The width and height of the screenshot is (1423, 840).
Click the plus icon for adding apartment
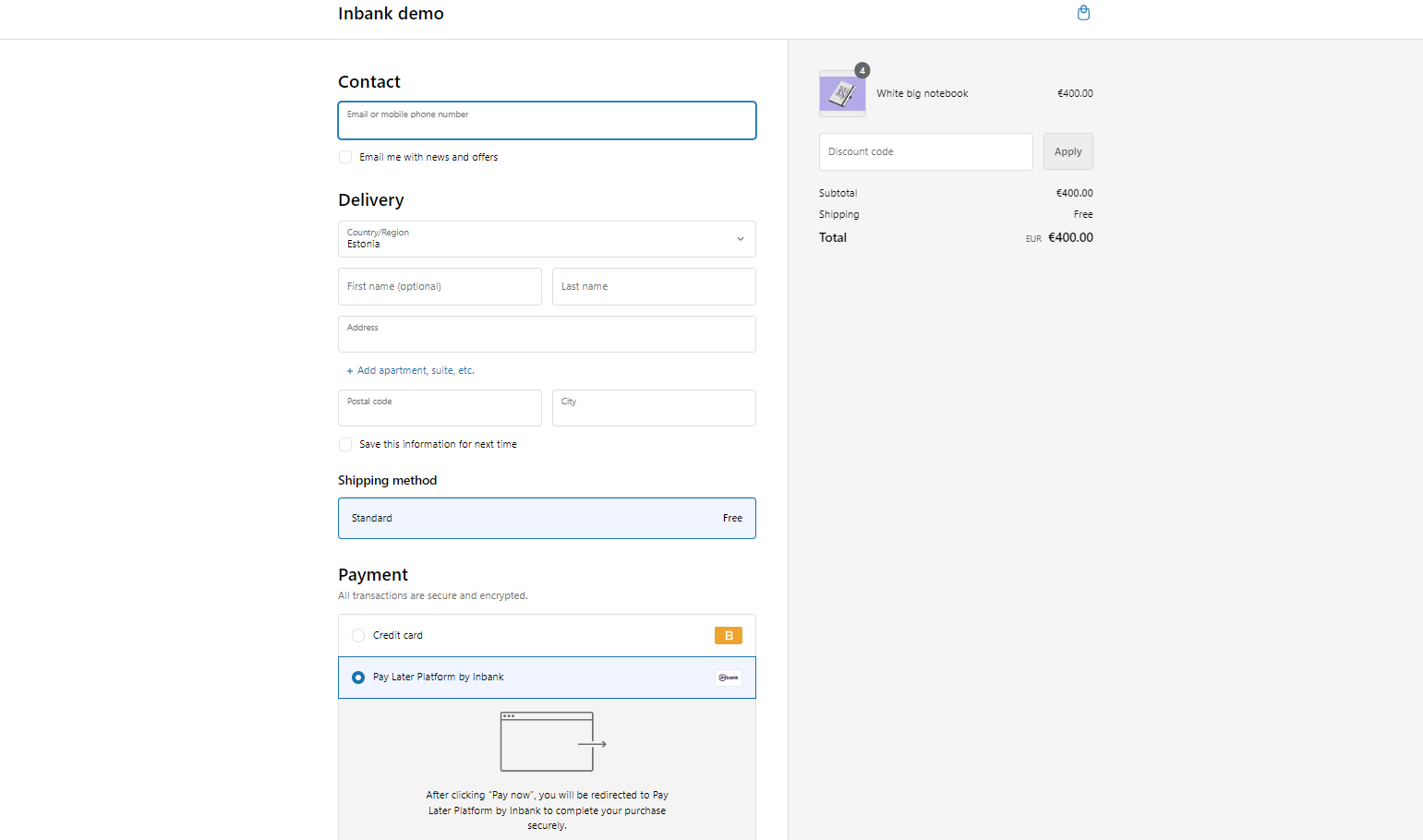pos(350,371)
